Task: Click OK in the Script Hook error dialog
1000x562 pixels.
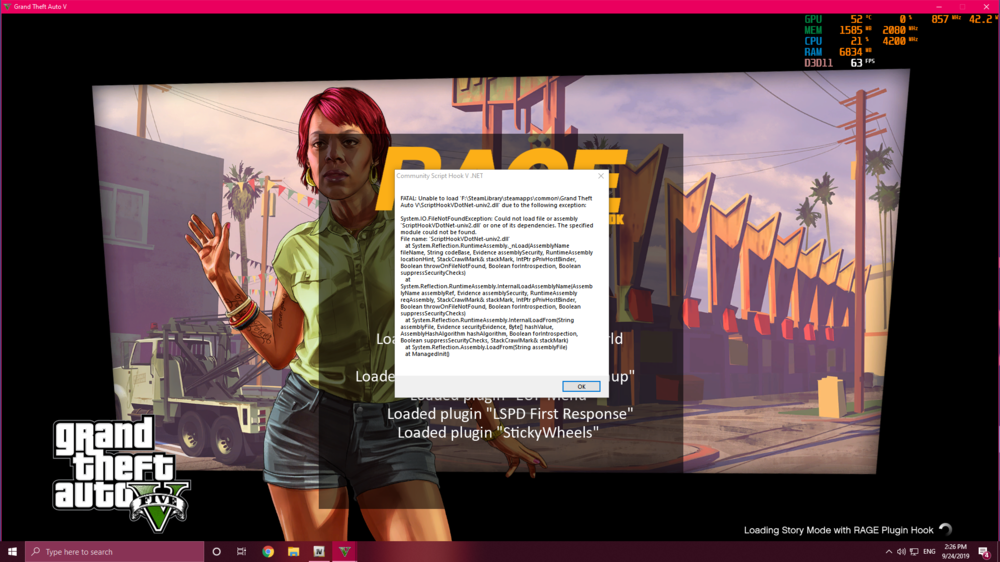Action: 580,387
